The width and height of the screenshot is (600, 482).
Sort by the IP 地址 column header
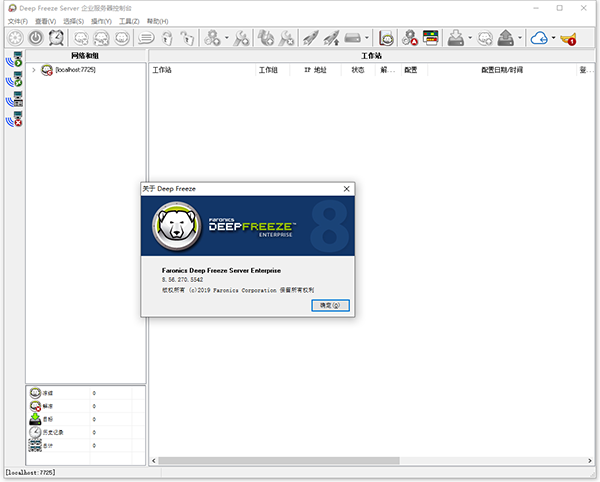coord(315,70)
